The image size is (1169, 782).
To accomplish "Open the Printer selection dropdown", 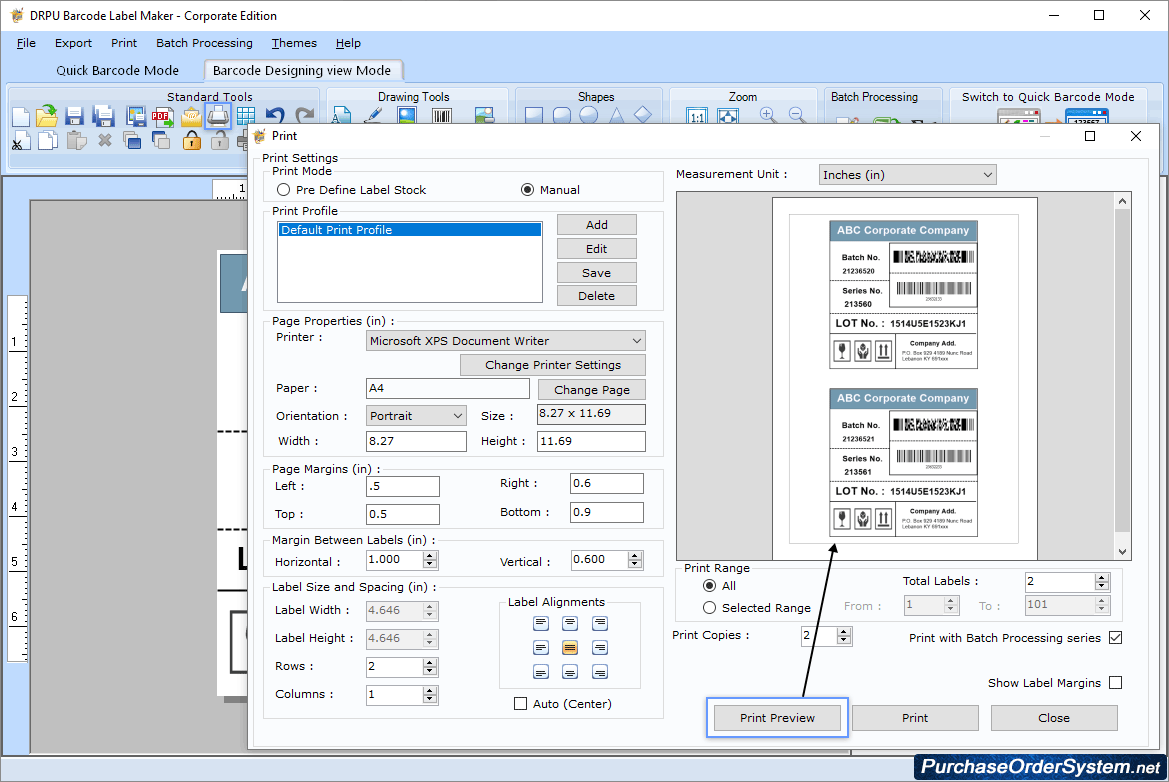I will pyautogui.click(x=636, y=340).
